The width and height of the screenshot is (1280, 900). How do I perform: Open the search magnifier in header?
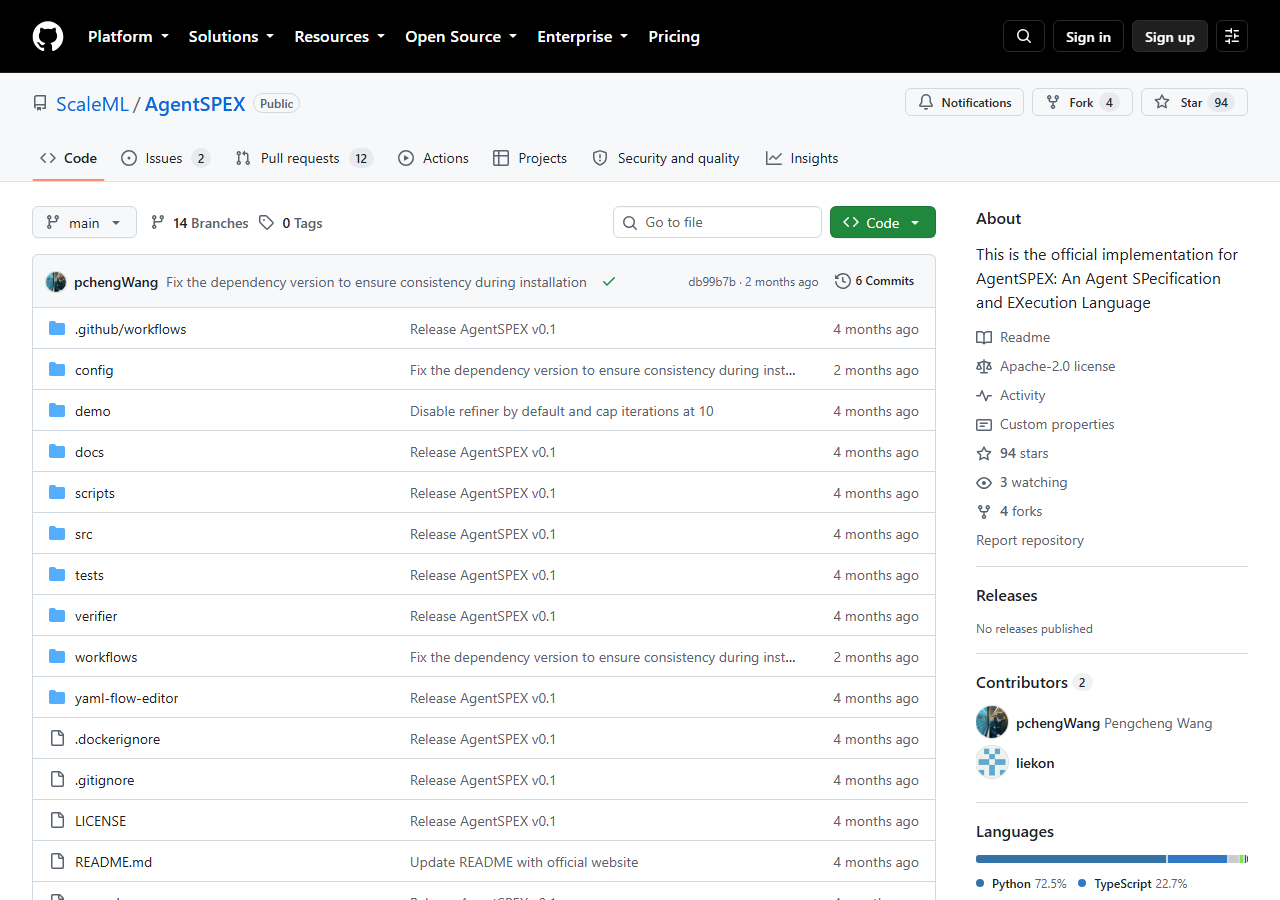pos(1024,36)
